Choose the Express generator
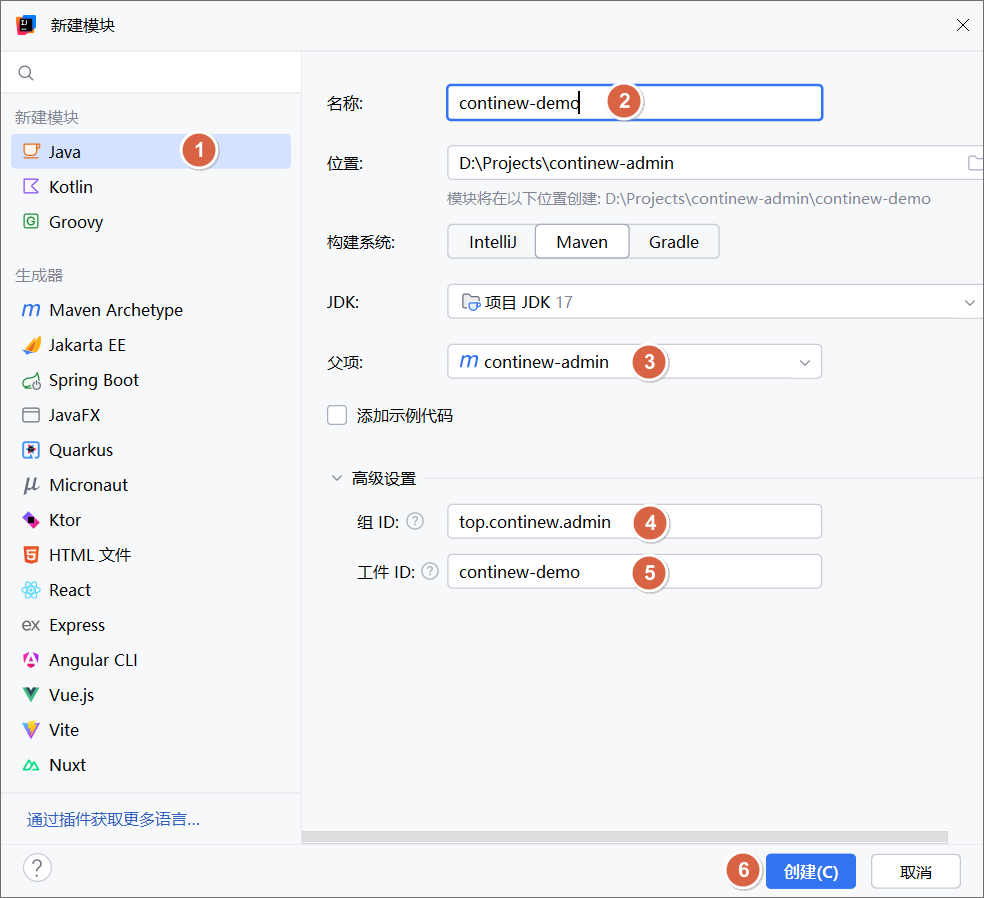This screenshot has height=898, width=984. (x=151, y=625)
